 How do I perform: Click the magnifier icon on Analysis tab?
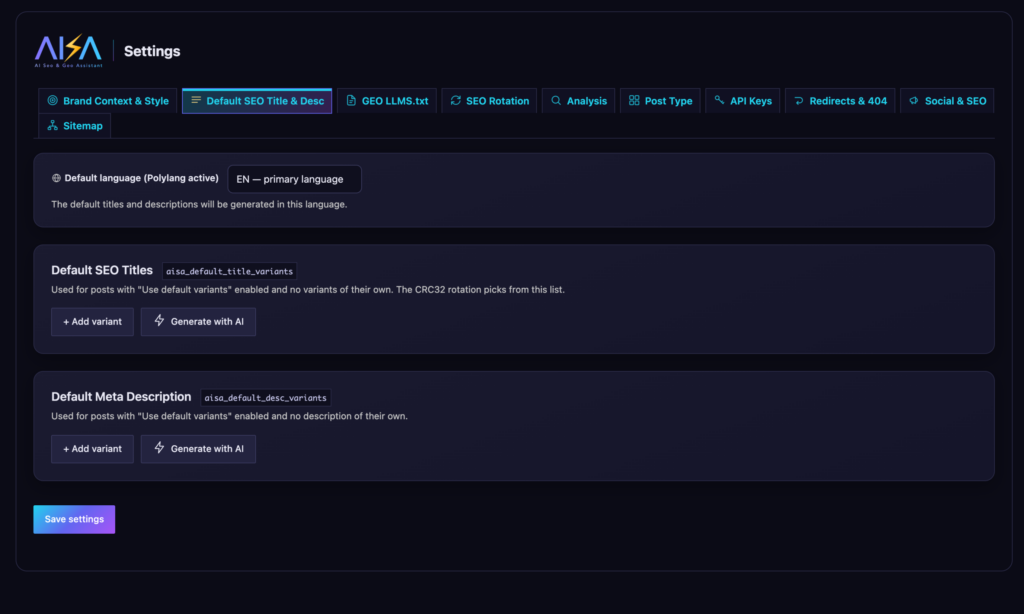click(x=556, y=101)
